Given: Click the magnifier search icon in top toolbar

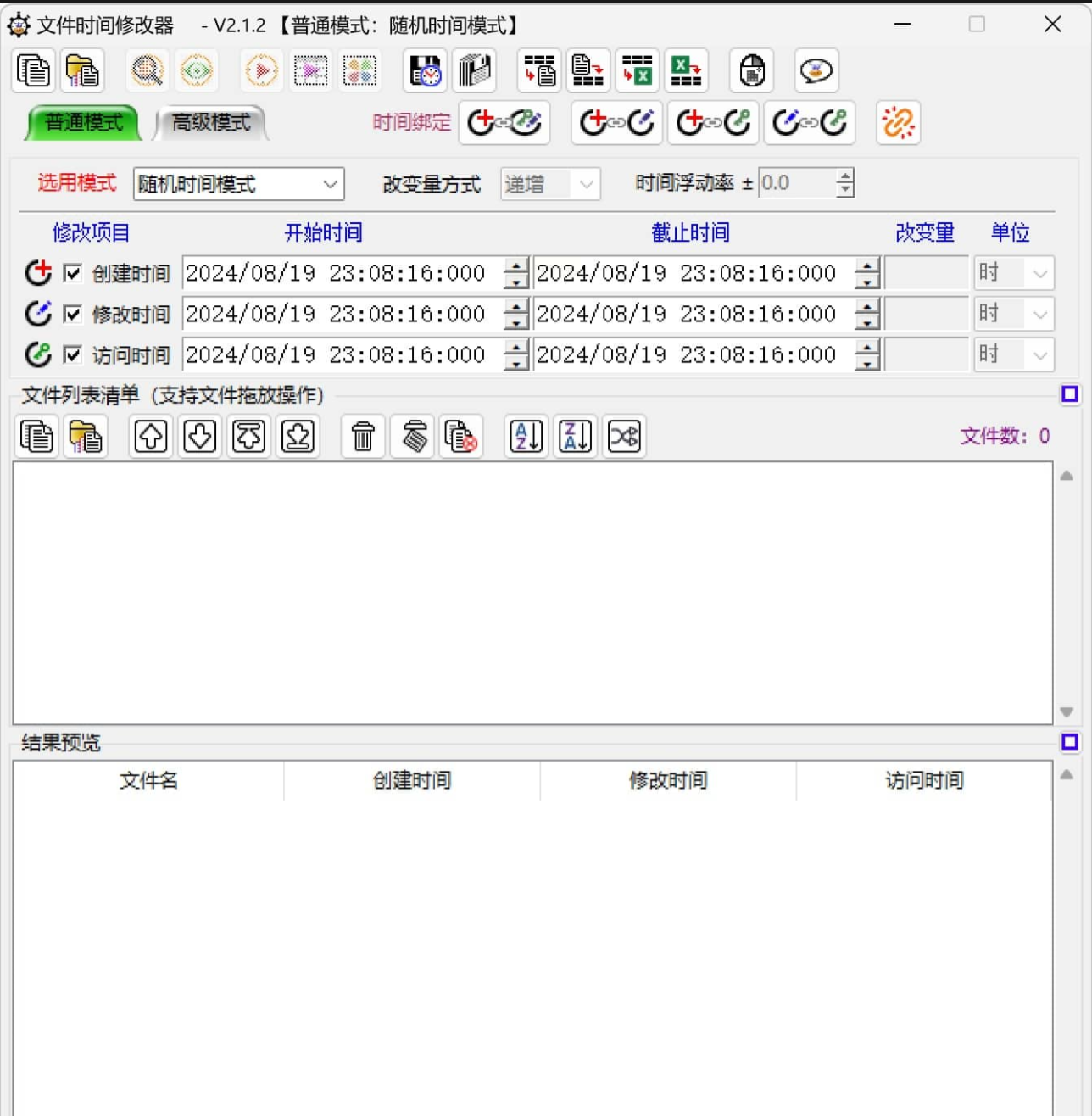Looking at the screenshot, I should 148,71.
